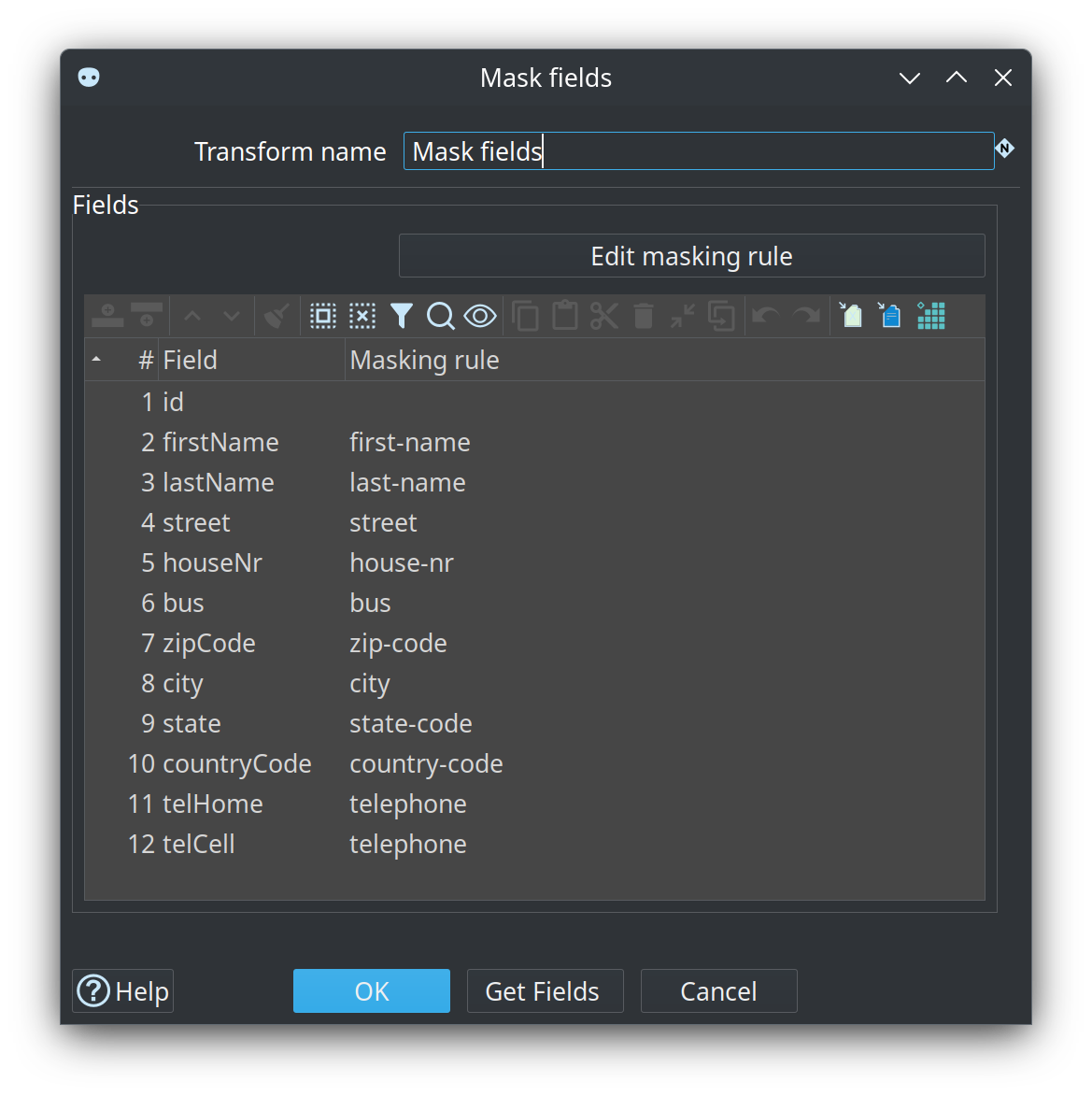Click the undo arrow icon
This screenshot has height=1096, width=1092.
tap(766, 316)
